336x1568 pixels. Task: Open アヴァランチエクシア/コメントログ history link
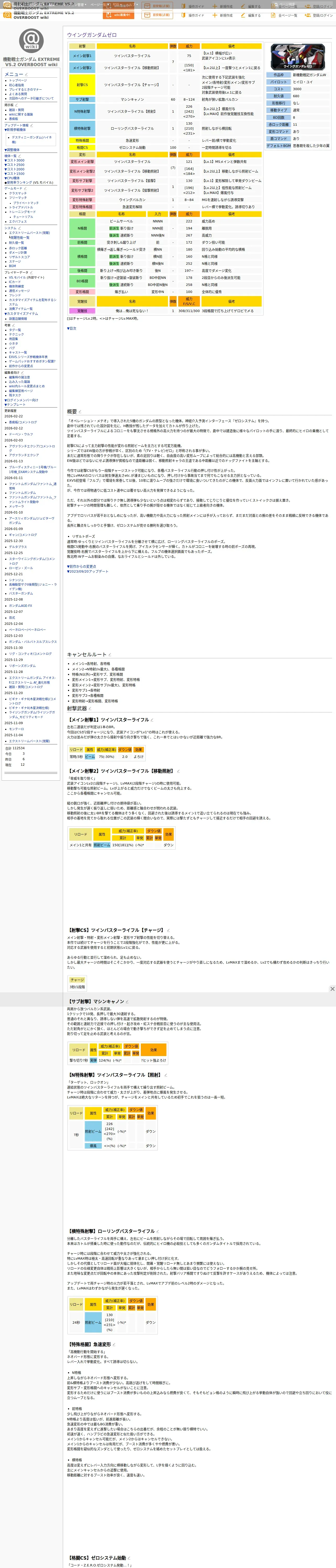coord(32,449)
